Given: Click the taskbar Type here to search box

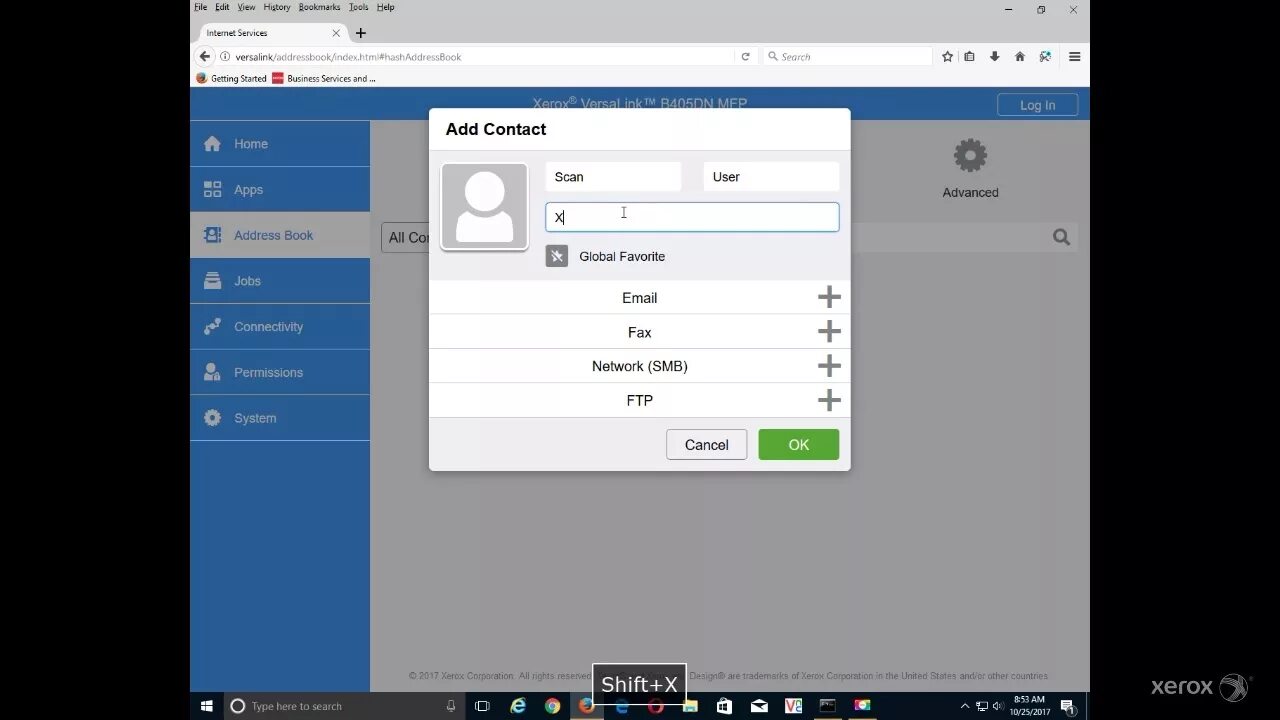Looking at the screenshot, I should (x=345, y=706).
